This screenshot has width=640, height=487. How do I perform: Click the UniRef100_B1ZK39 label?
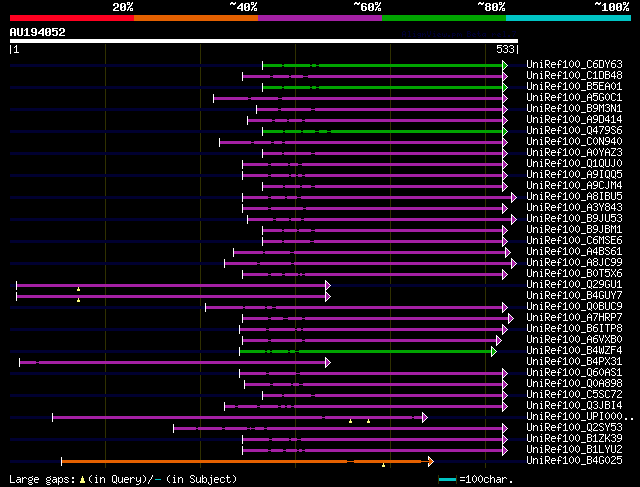pos(574,439)
